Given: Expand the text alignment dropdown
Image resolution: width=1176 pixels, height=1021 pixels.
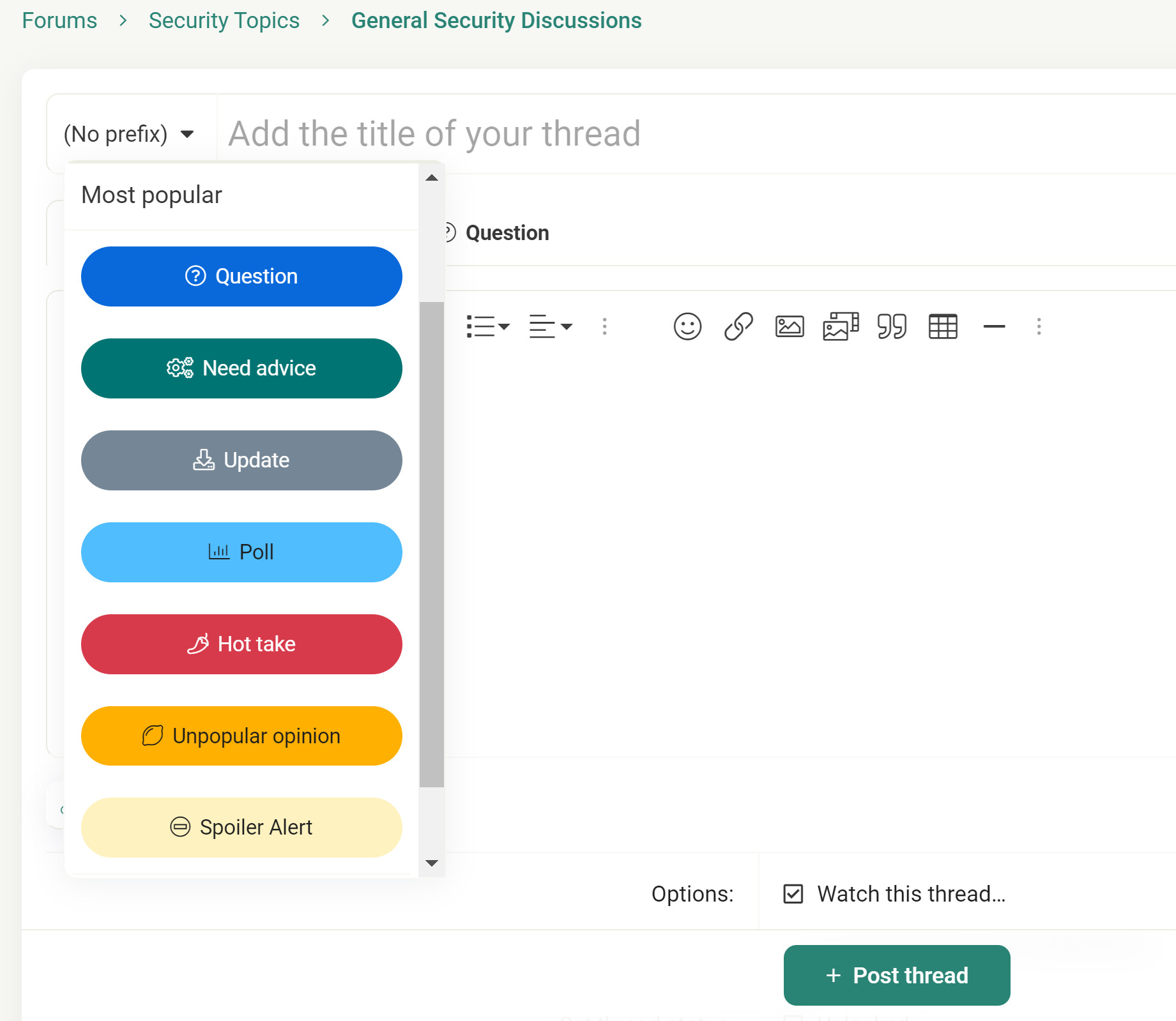Looking at the screenshot, I should click(x=551, y=326).
